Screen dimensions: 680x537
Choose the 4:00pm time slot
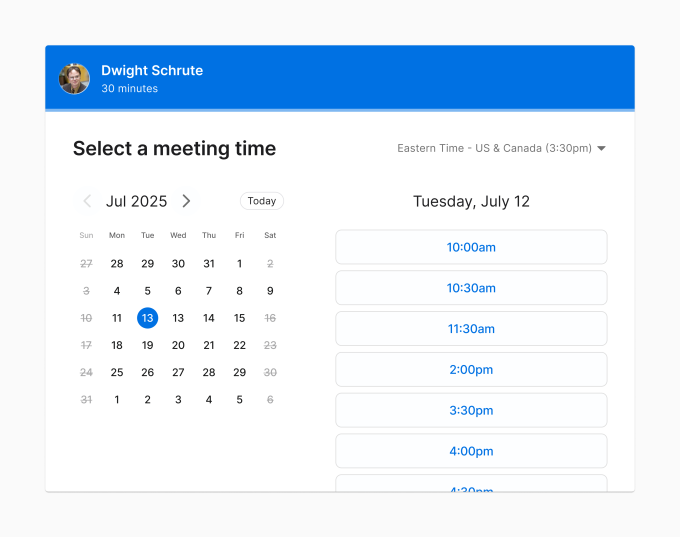tap(471, 451)
